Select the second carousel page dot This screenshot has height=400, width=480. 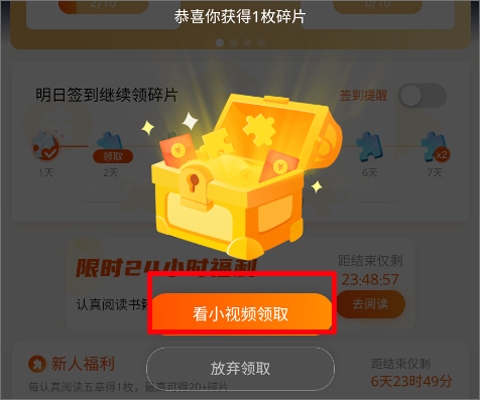[234, 43]
